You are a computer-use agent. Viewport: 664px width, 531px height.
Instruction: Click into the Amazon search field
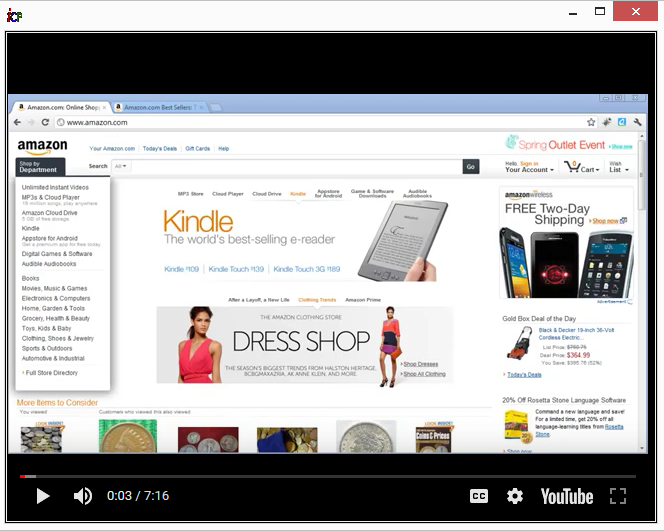(296, 166)
